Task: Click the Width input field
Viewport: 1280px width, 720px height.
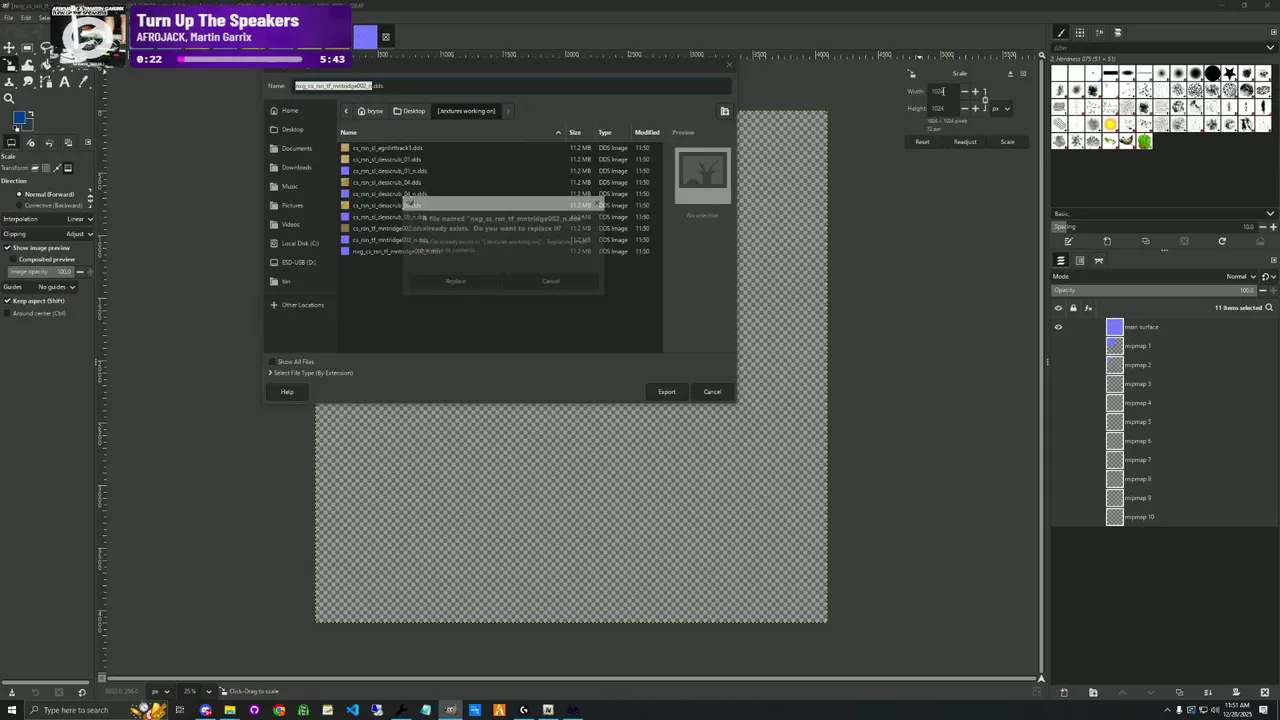Action: point(943,91)
